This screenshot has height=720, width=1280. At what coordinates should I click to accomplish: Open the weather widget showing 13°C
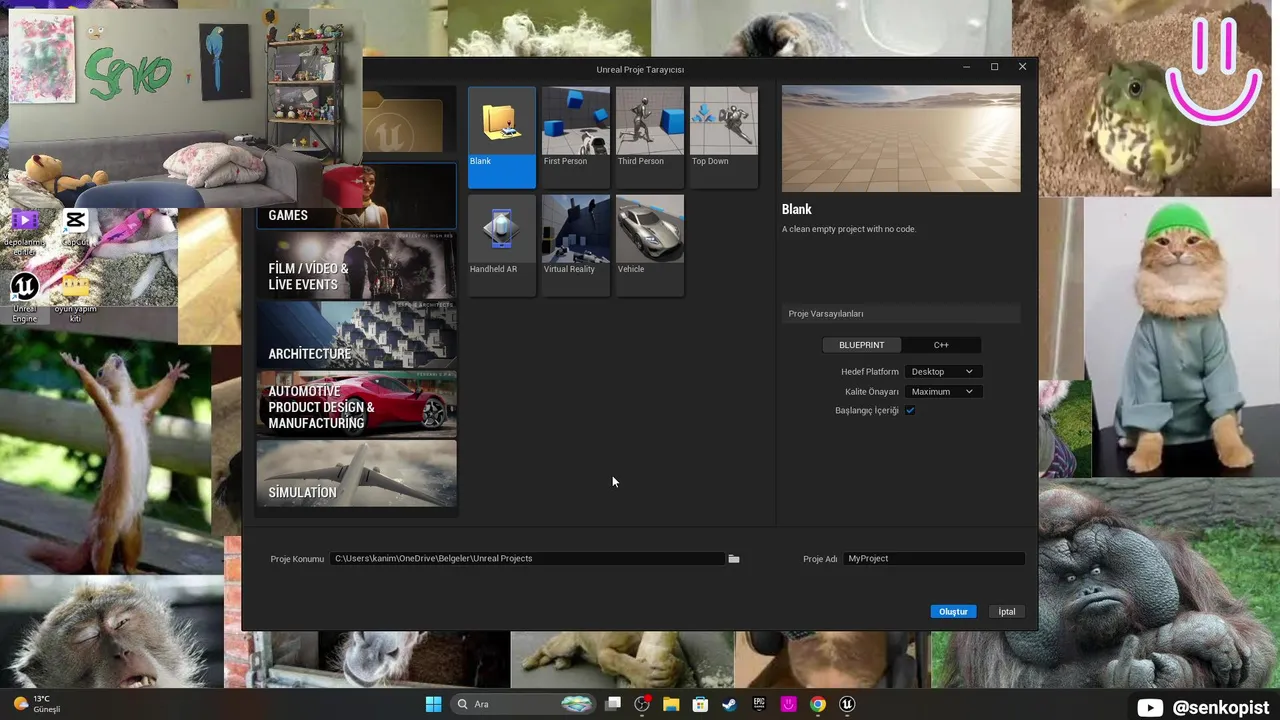click(x=38, y=704)
